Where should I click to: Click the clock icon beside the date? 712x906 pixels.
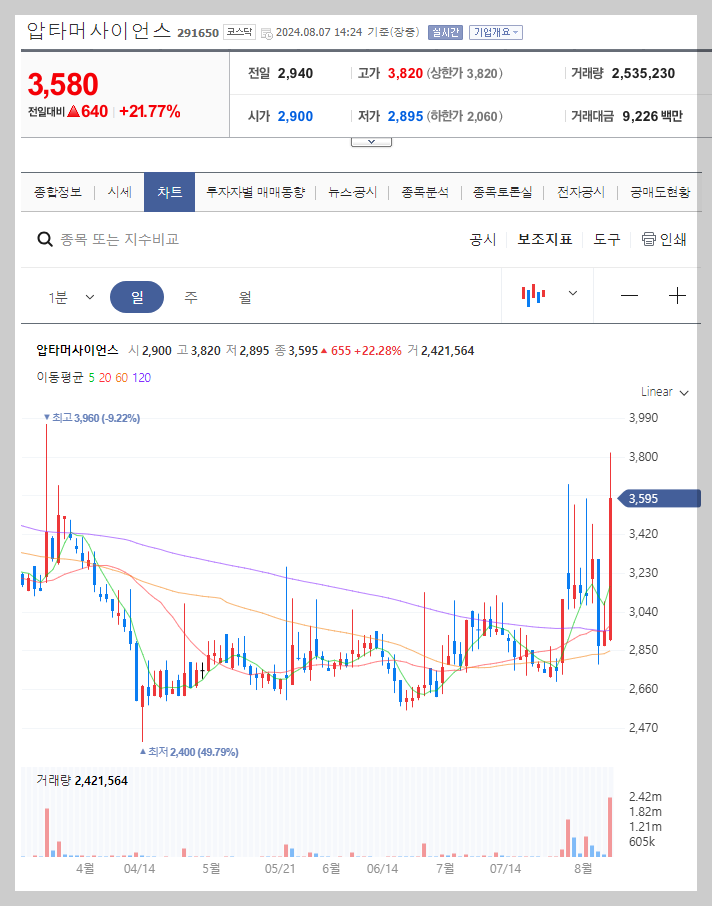tap(267, 34)
